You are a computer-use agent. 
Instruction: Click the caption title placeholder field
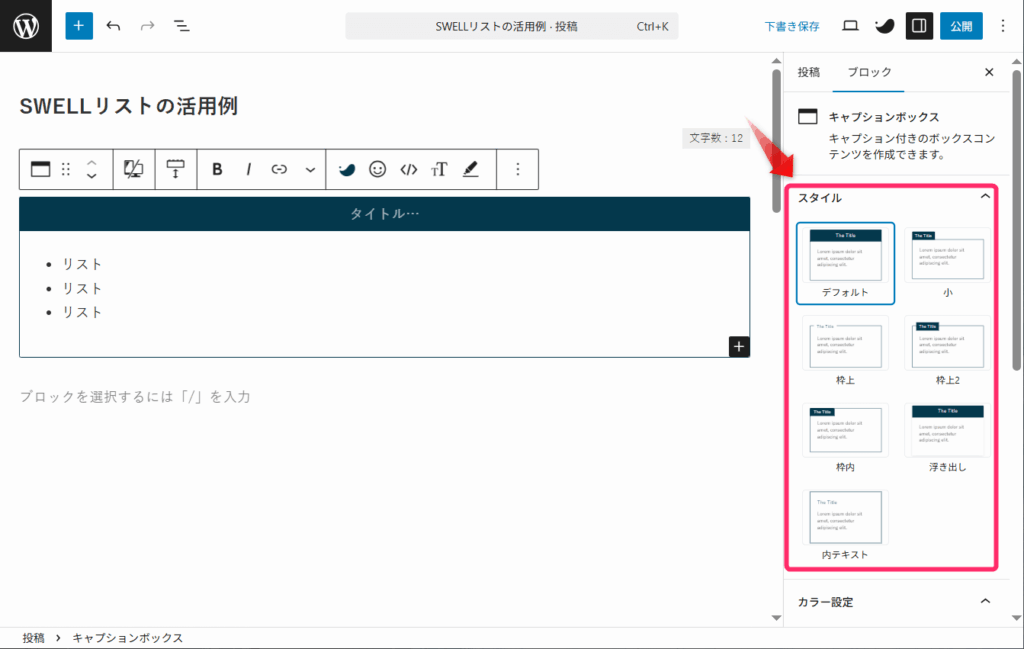[385, 214]
